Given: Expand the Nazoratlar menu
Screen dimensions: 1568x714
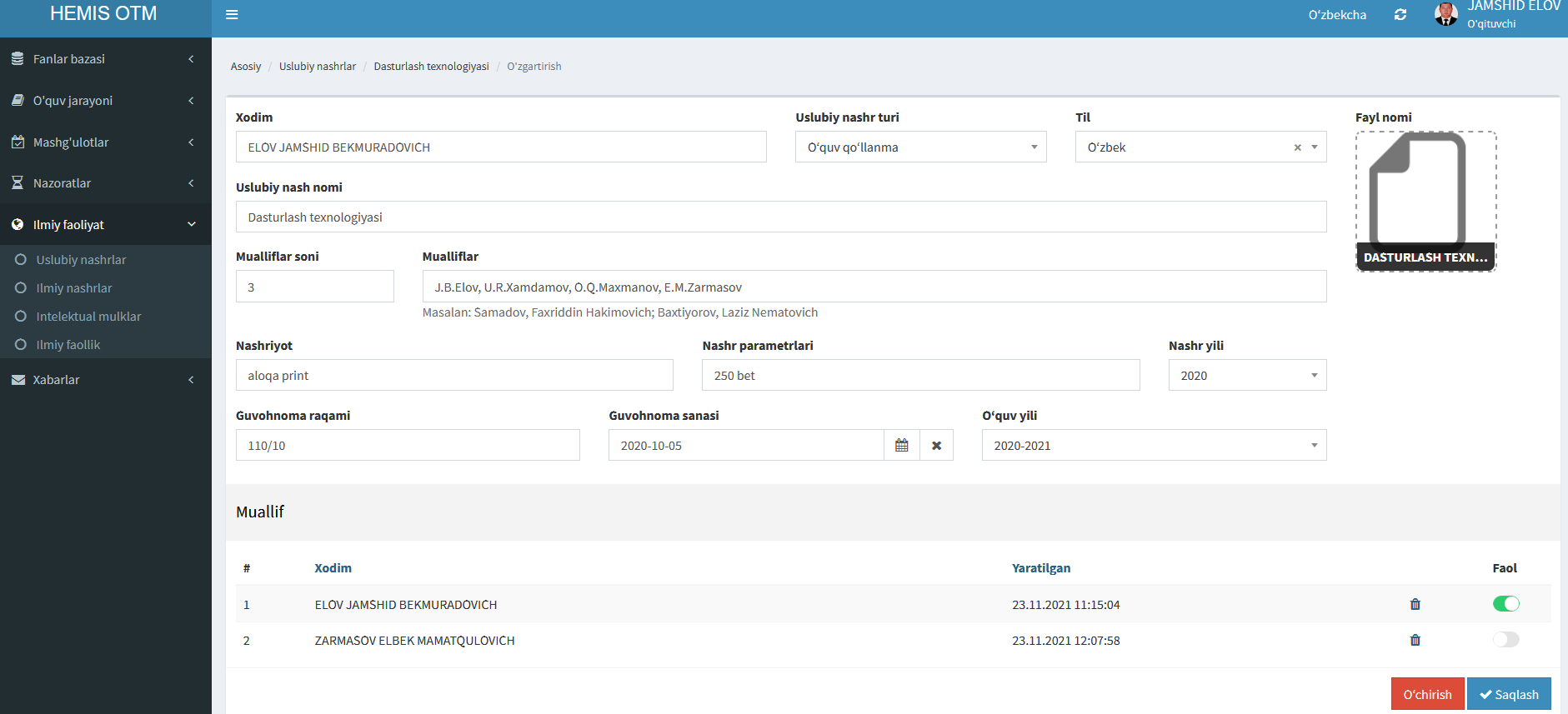Looking at the screenshot, I should (105, 183).
